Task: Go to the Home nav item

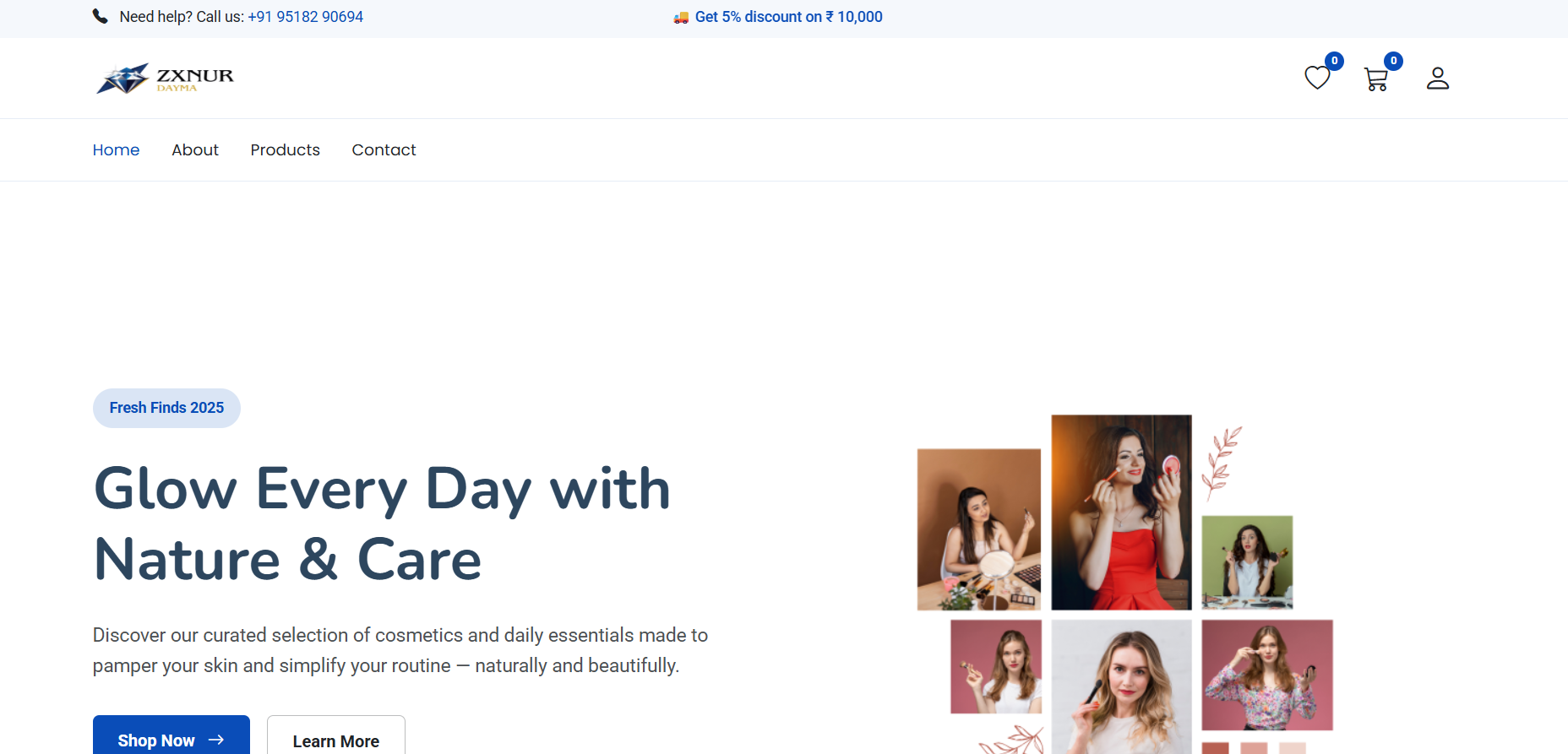Action: pyautogui.click(x=116, y=150)
